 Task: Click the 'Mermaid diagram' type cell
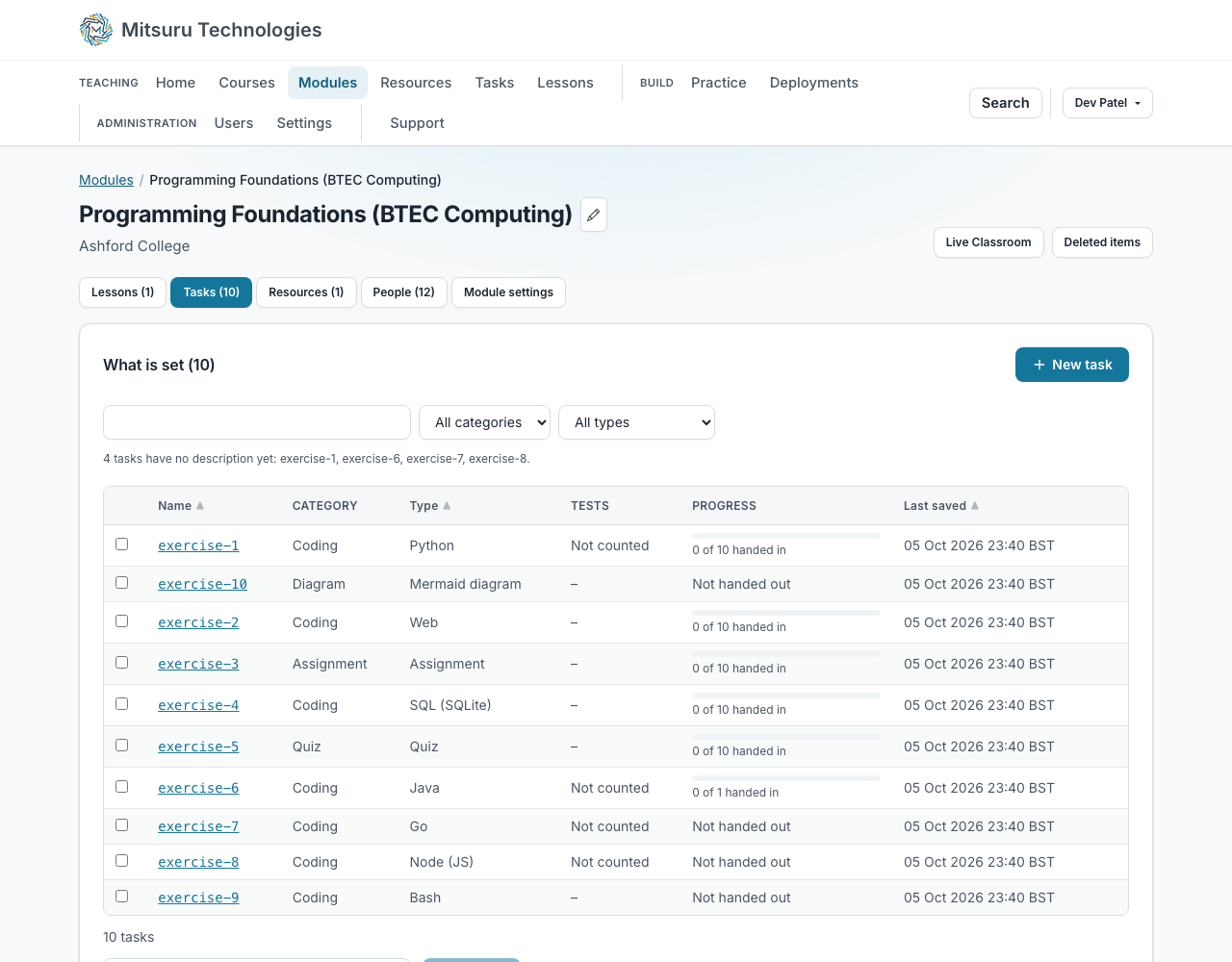click(x=466, y=584)
